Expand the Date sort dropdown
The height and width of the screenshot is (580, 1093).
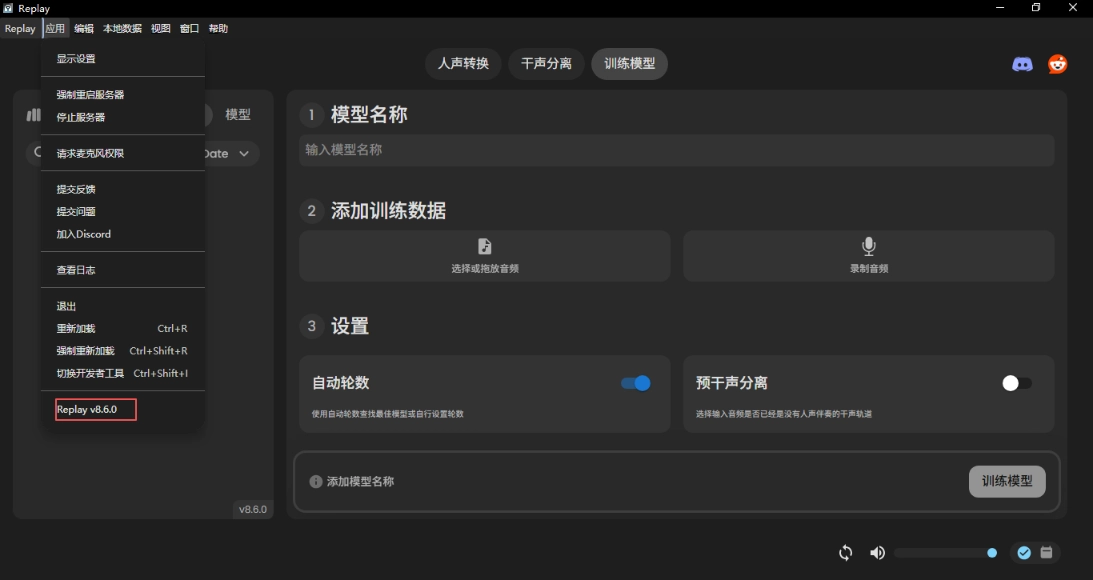[x=230, y=154]
